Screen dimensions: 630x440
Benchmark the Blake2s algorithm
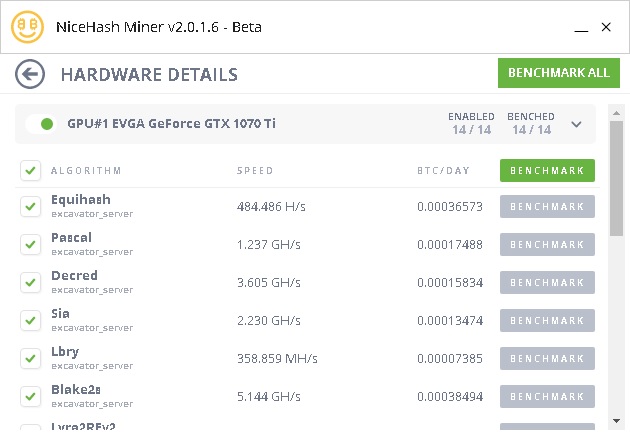(547, 397)
